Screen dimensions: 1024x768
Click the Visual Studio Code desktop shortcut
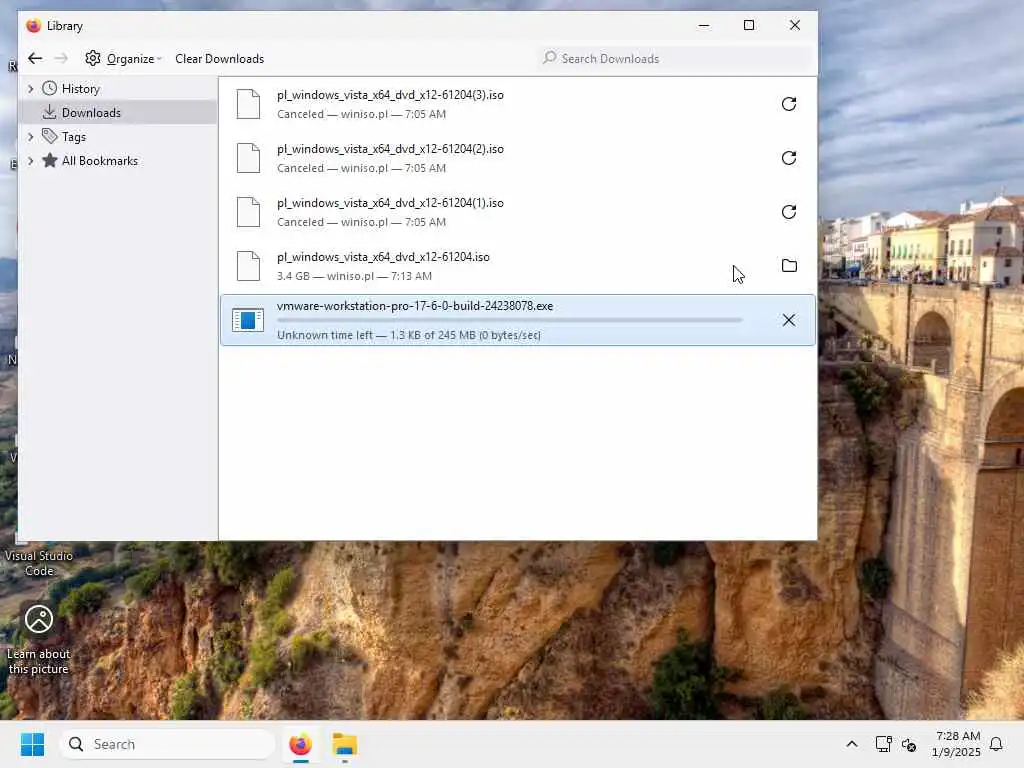coord(39,563)
